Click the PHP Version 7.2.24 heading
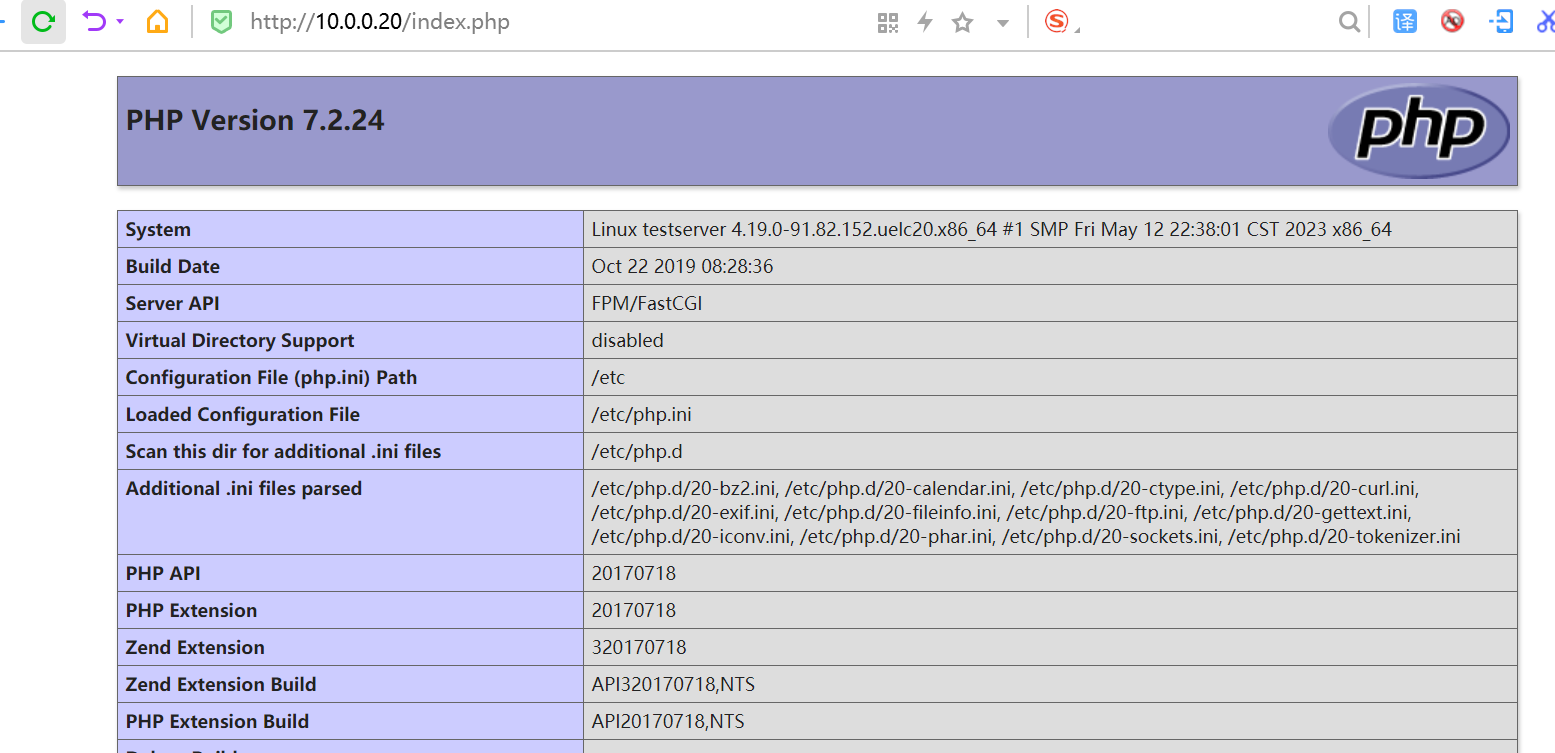 (x=255, y=120)
